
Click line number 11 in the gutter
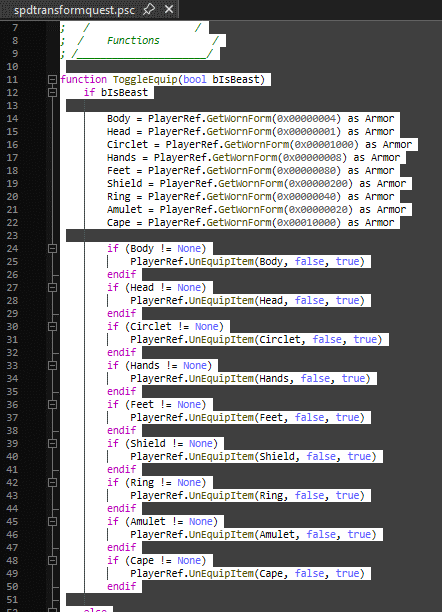(x=12, y=80)
